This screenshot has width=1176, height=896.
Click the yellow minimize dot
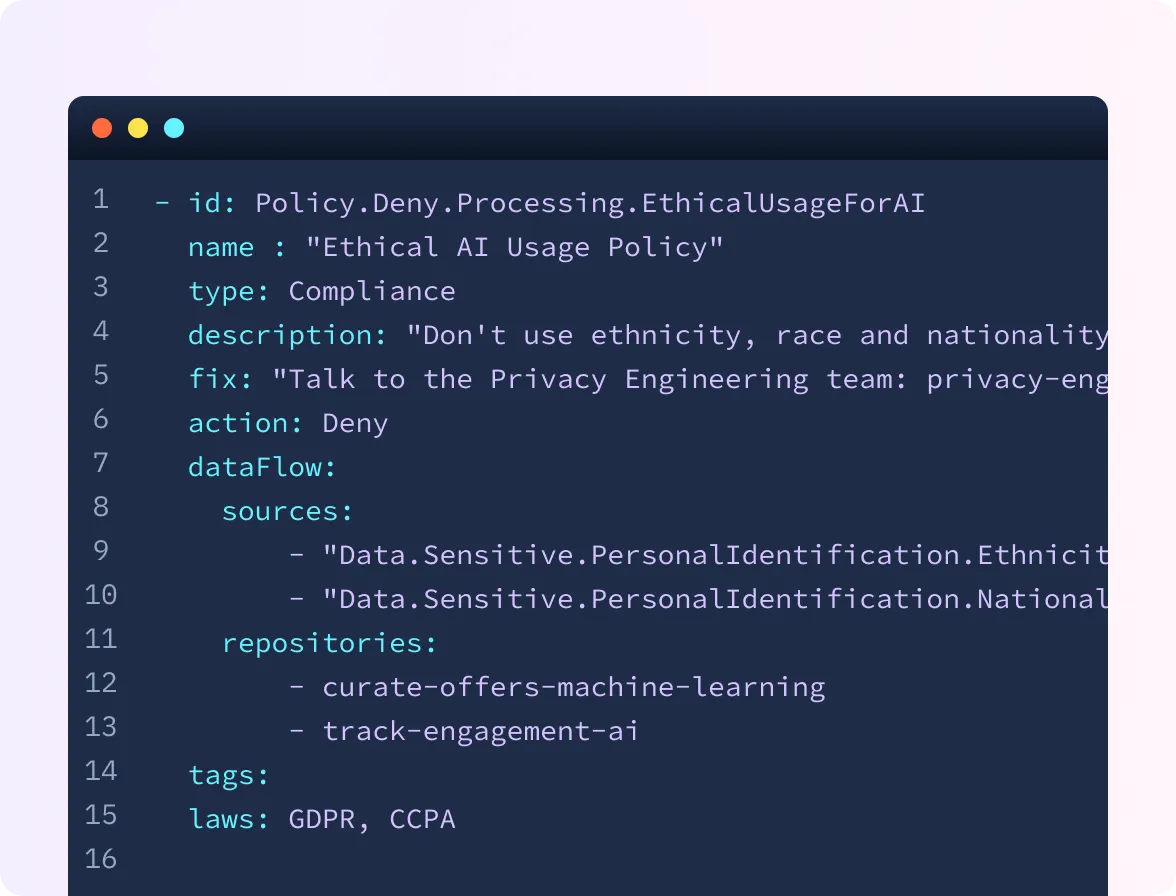click(x=138, y=128)
